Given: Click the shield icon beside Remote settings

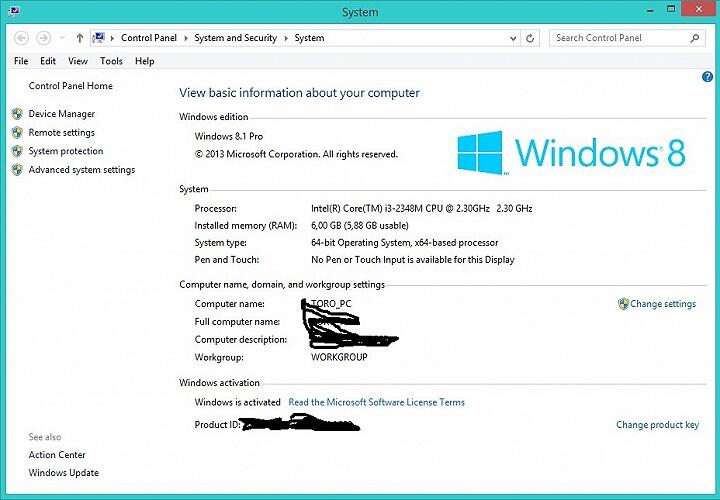Looking at the screenshot, I should tap(17, 133).
